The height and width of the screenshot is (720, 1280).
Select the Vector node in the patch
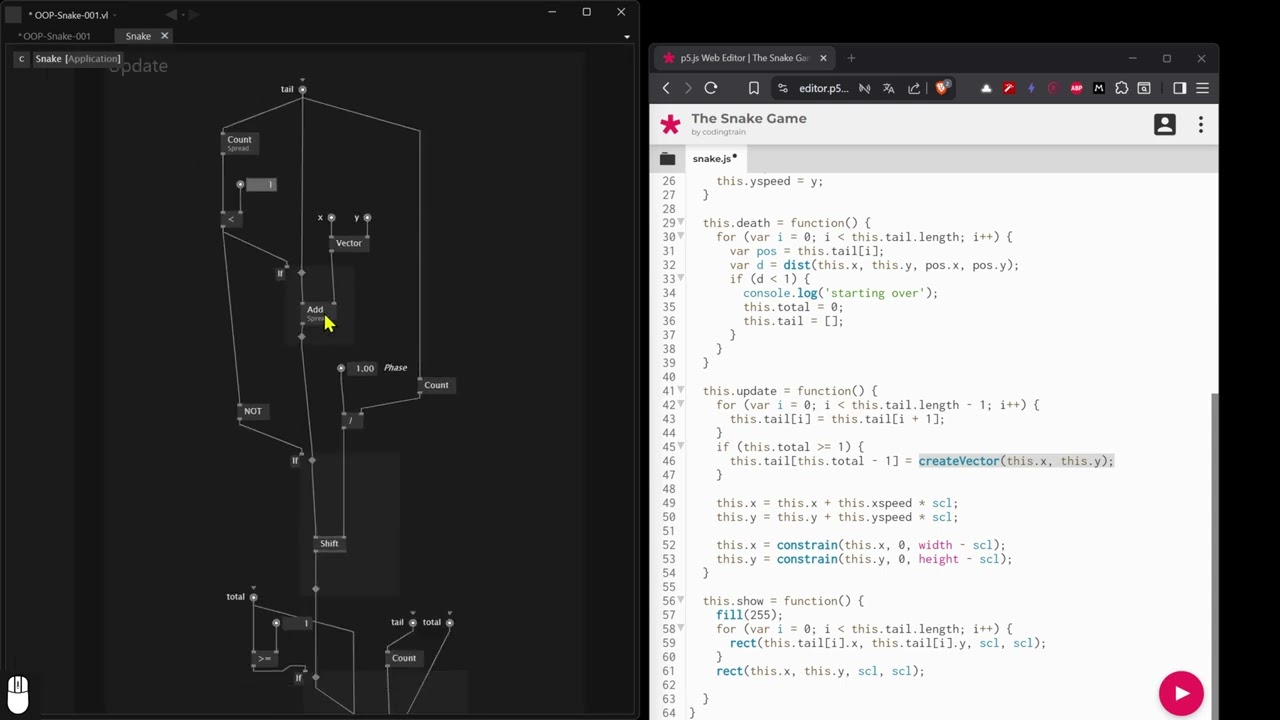[x=348, y=243]
